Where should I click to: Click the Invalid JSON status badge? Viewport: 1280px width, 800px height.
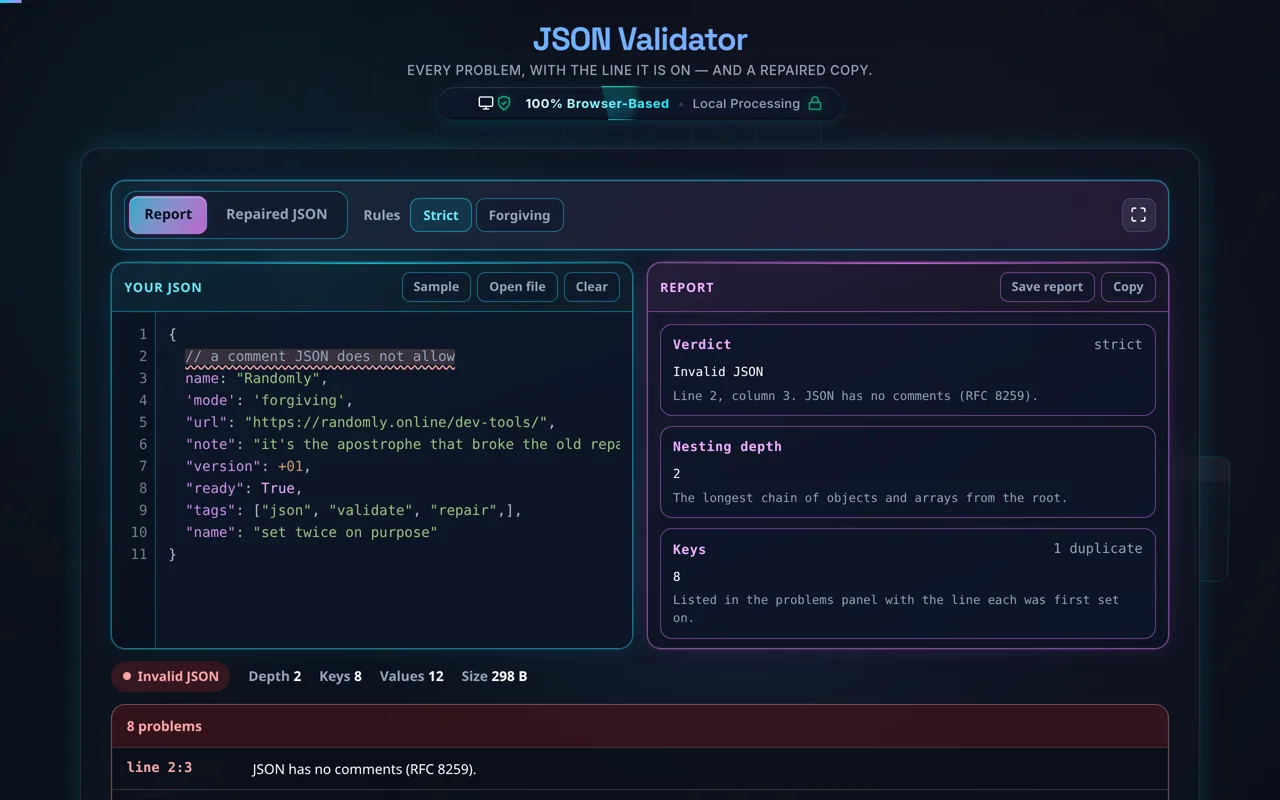pos(171,676)
